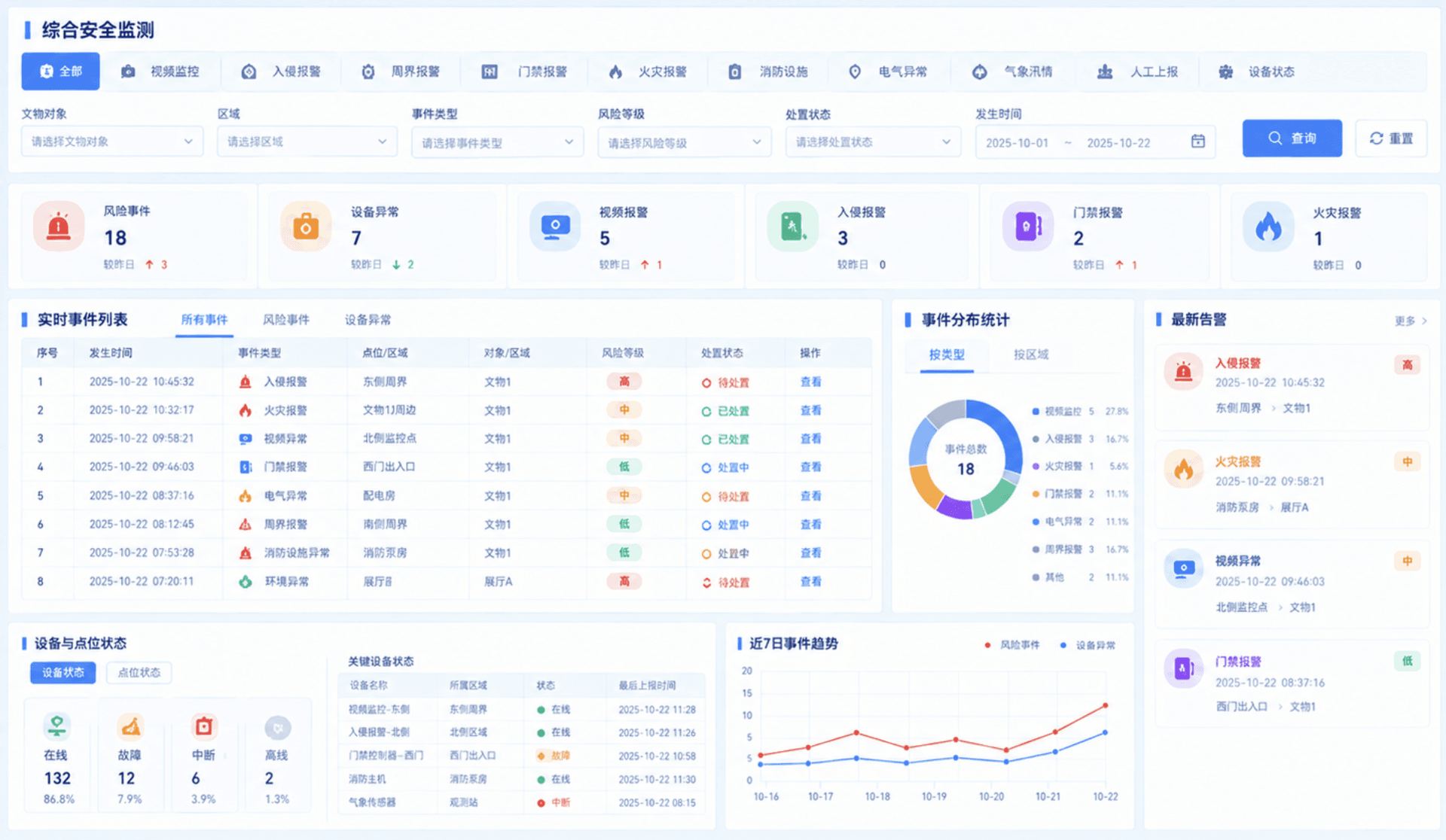Screen dimensions: 1446x840
Task: Open the 文物对象 dropdown
Action: coord(112,142)
